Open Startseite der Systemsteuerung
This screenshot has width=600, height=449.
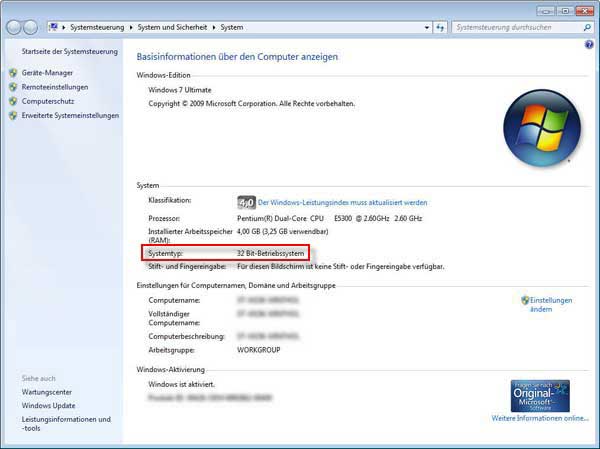click(69, 51)
